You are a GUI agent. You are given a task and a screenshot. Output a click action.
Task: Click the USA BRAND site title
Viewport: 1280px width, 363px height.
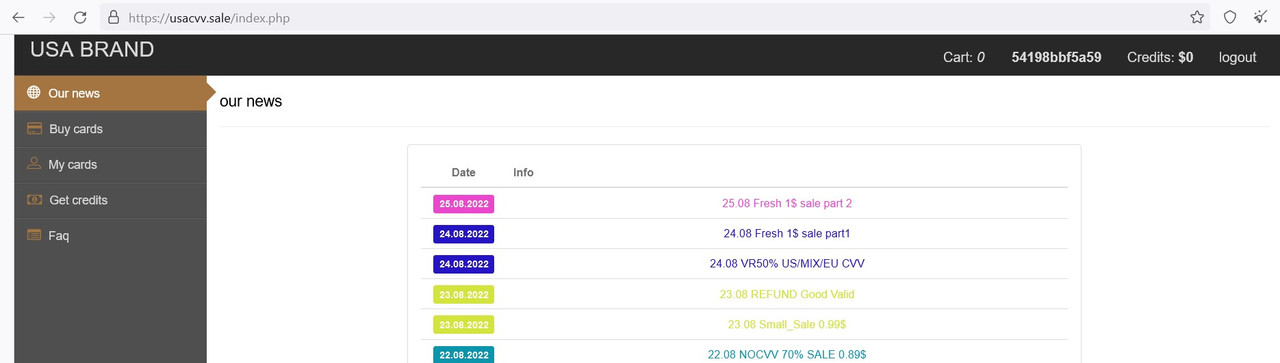click(92, 50)
